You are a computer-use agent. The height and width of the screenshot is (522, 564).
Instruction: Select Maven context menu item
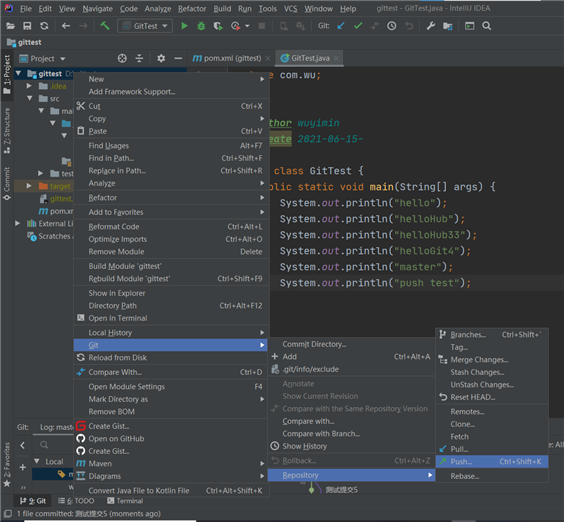click(171, 464)
